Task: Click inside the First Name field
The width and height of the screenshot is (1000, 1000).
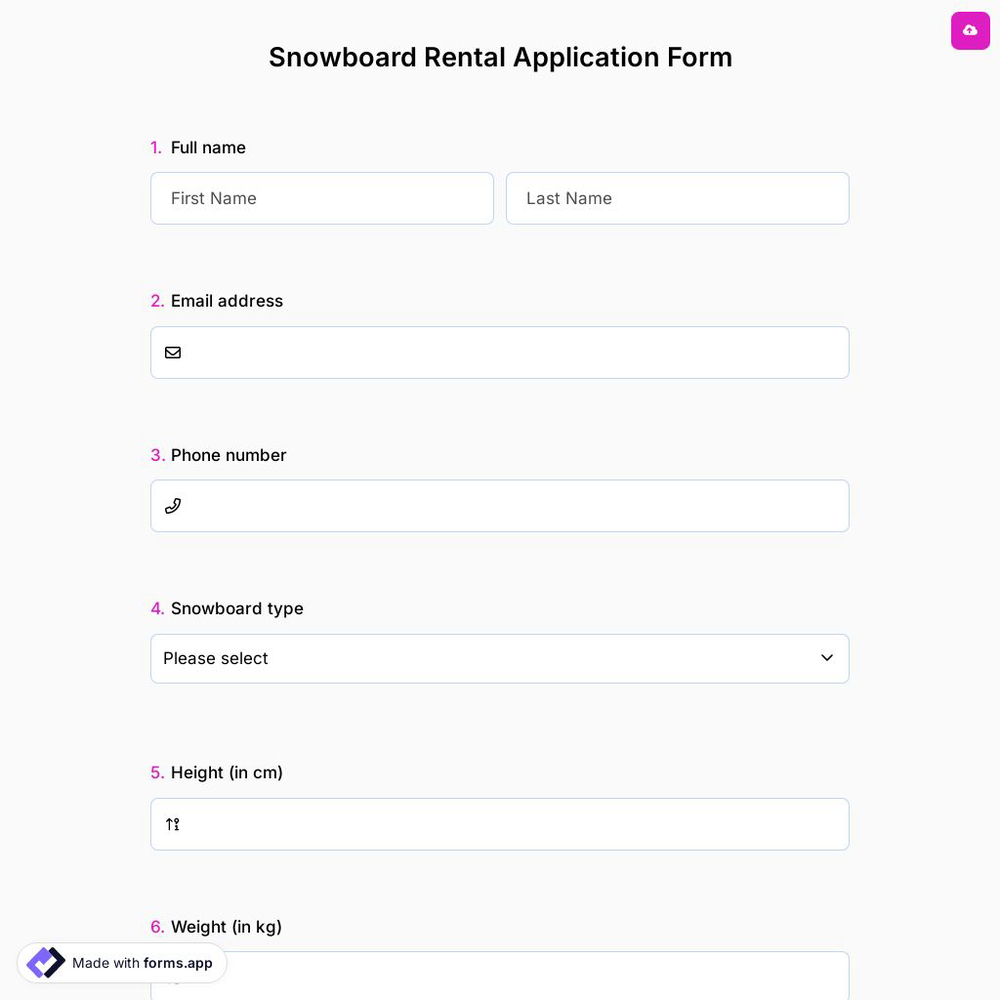Action: [x=322, y=198]
